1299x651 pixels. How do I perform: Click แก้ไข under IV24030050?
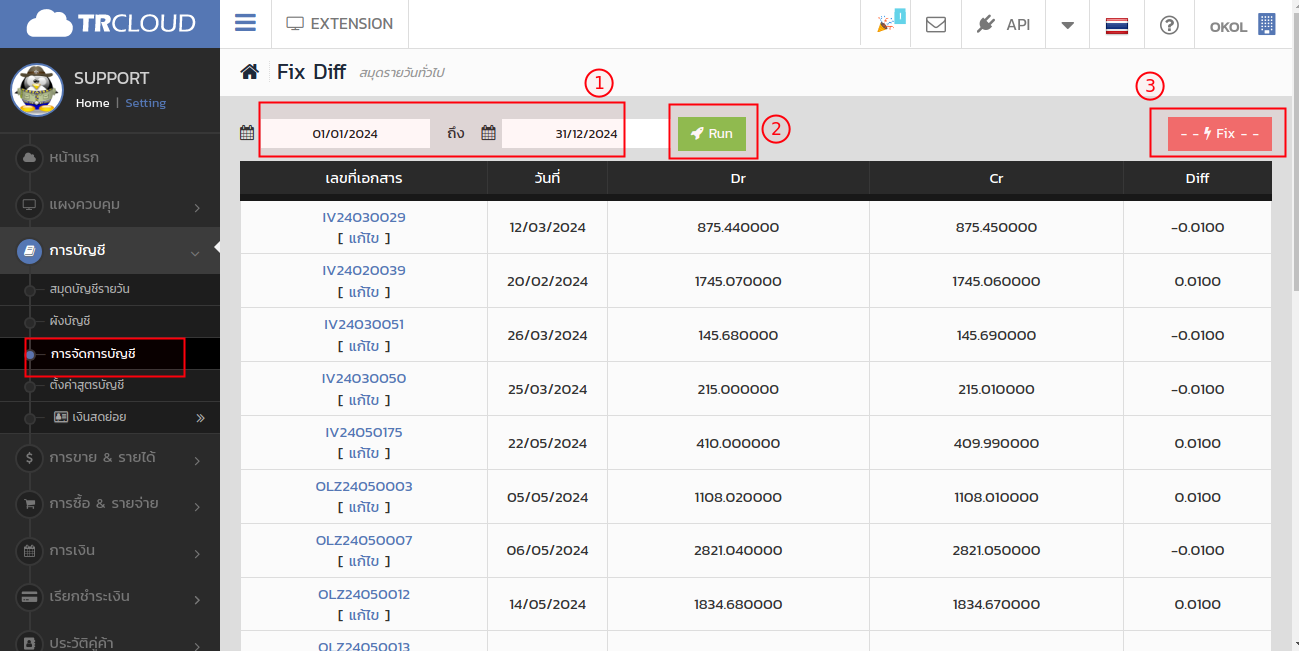364,400
